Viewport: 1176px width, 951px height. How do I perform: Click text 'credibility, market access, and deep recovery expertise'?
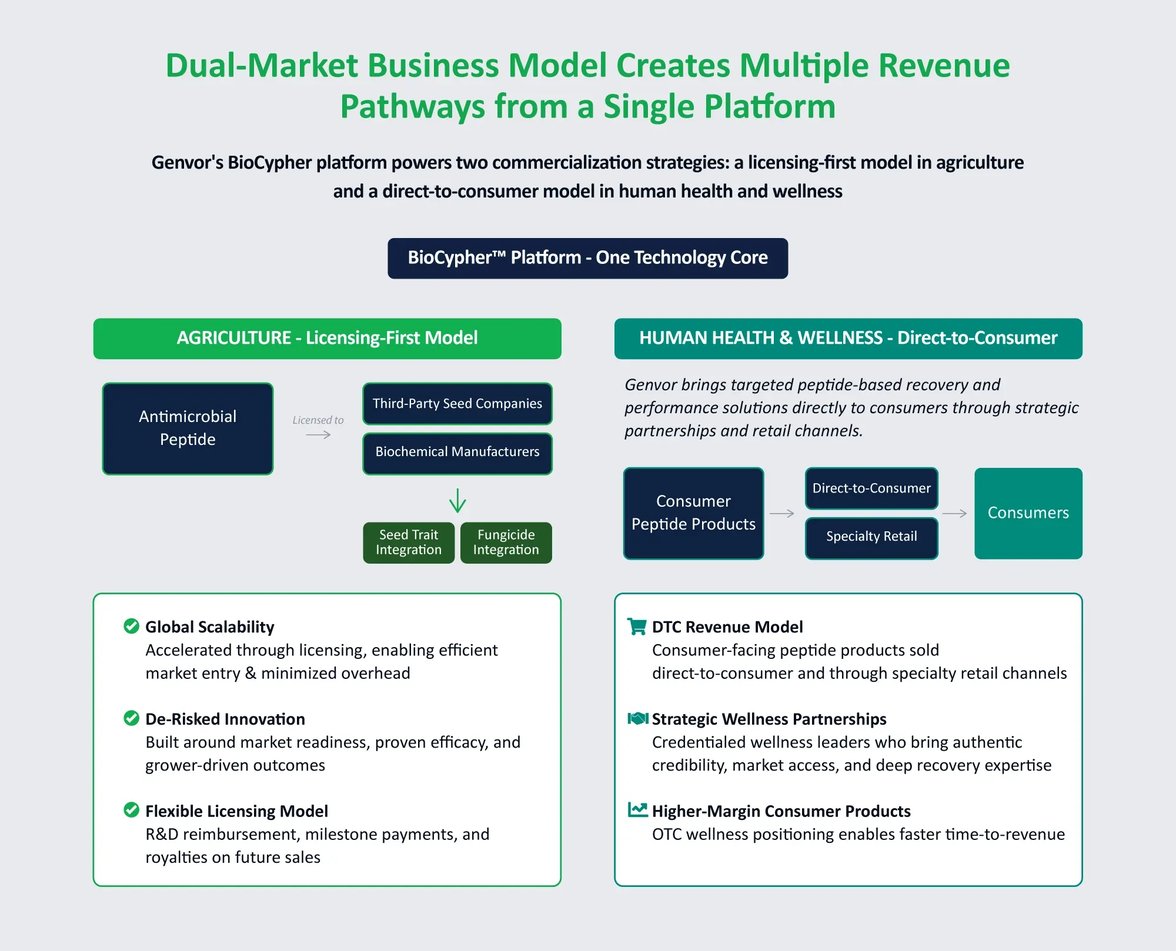pyautogui.click(x=852, y=765)
